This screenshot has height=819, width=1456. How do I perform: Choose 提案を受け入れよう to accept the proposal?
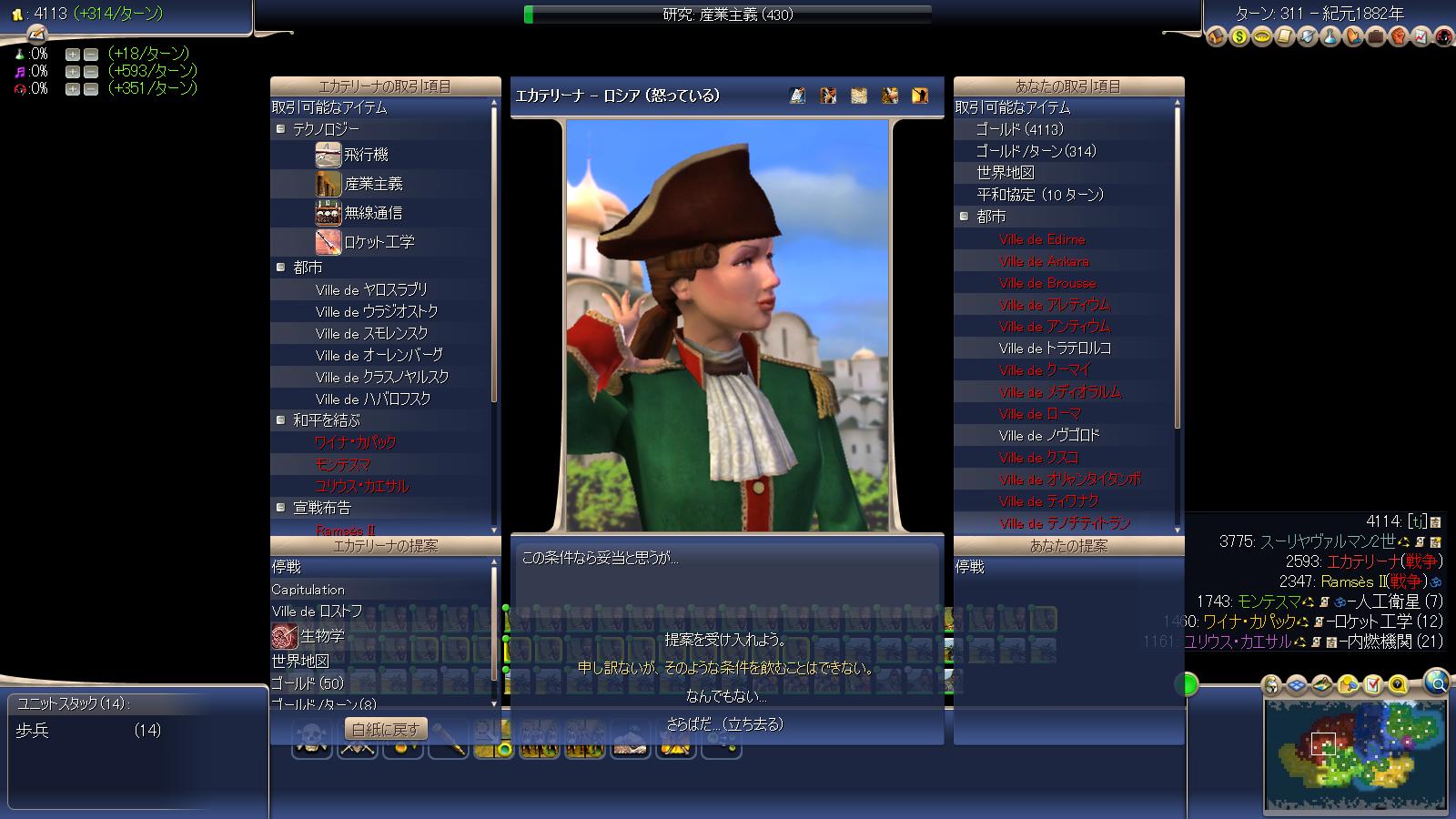pyautogui.click(x=725, y=640)
